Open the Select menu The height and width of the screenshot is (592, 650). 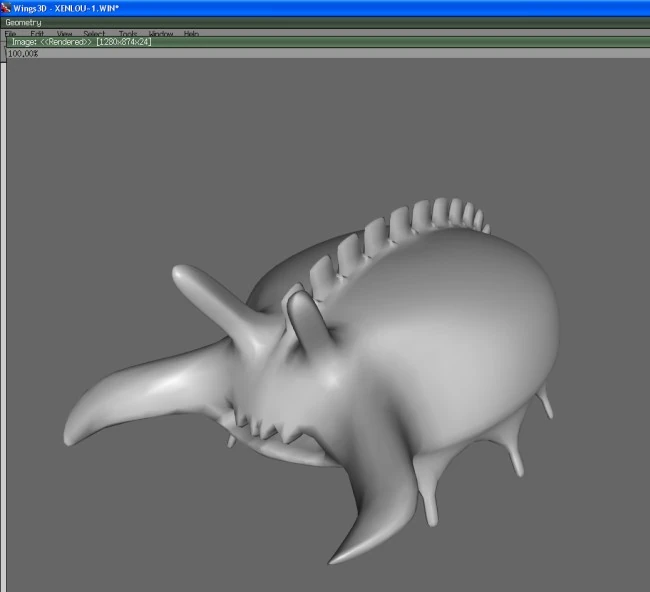pos(94,34)
